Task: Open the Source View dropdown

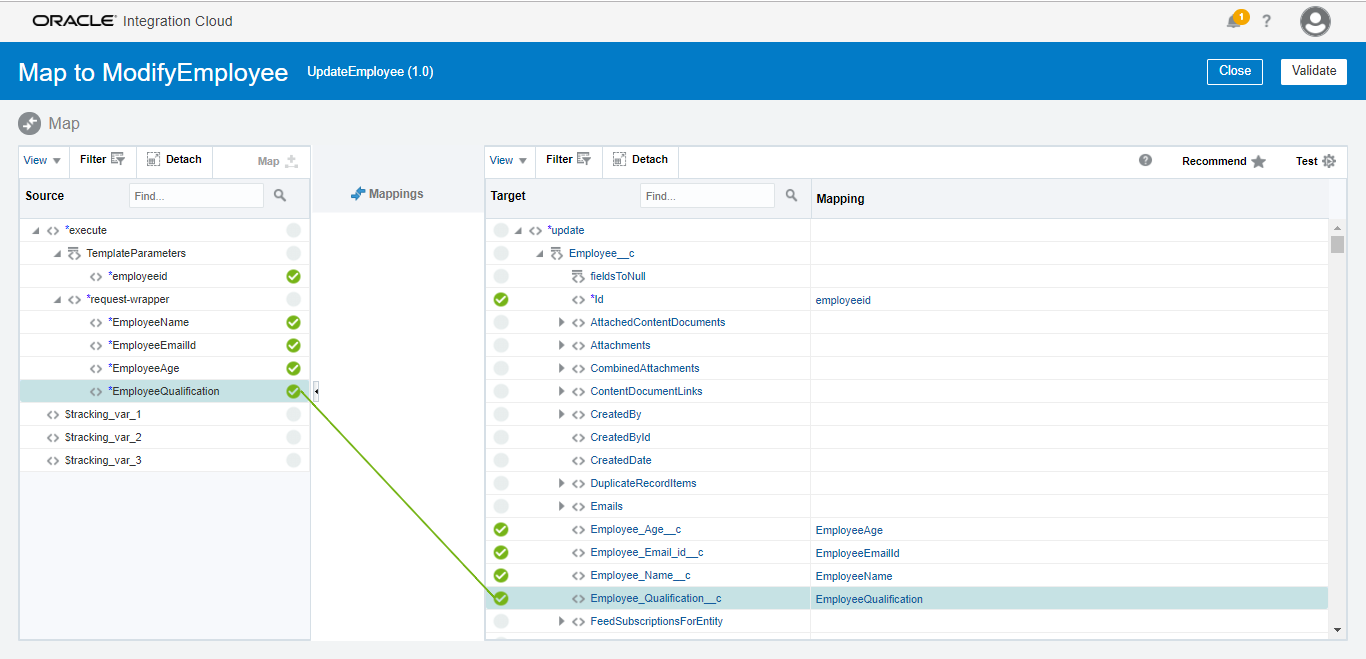Action: (42, 160)
